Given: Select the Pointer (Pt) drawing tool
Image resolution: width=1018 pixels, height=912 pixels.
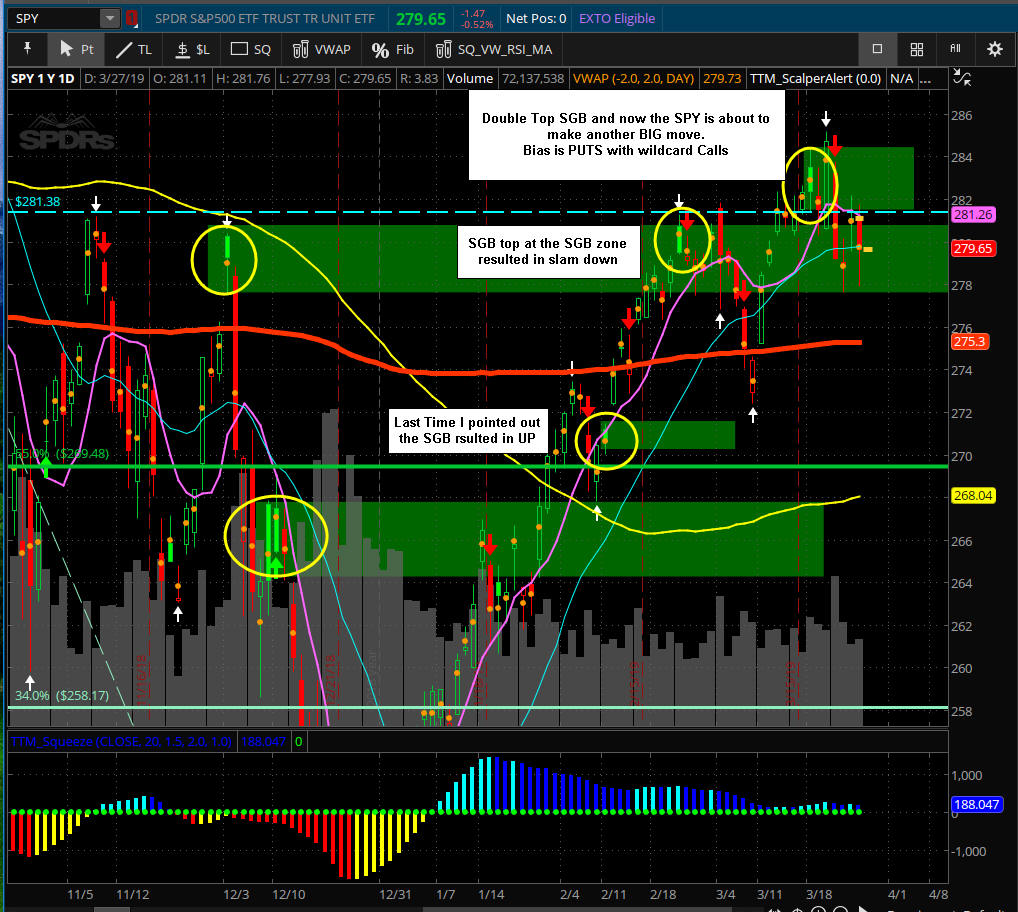Looking at the screenshot, I should click(x=76, y=49).
